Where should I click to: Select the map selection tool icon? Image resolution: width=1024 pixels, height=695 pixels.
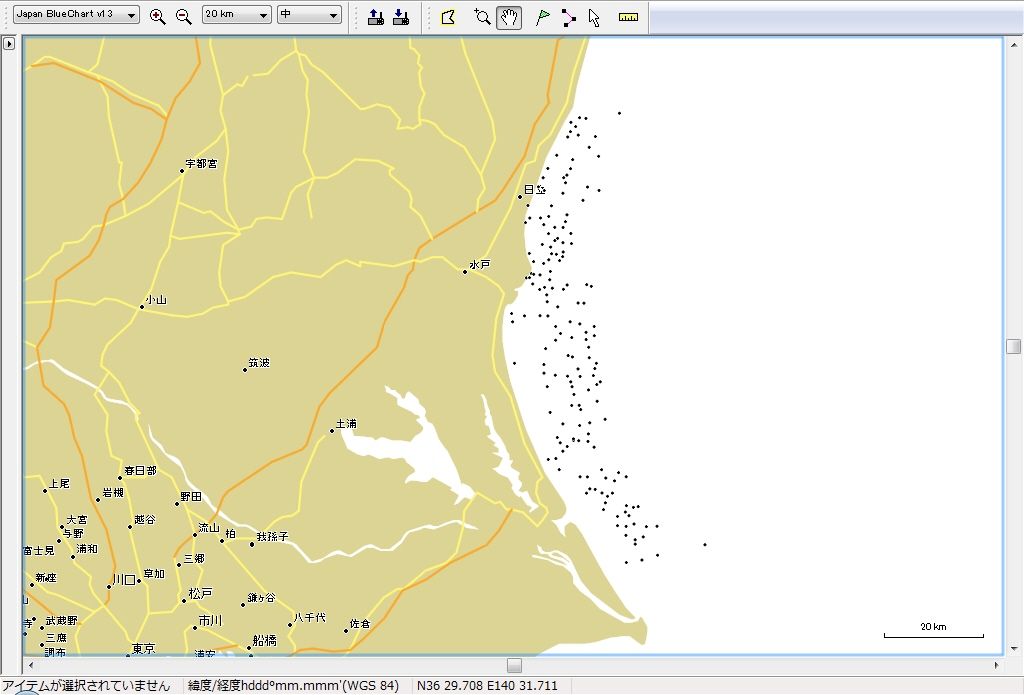[448, 17]
